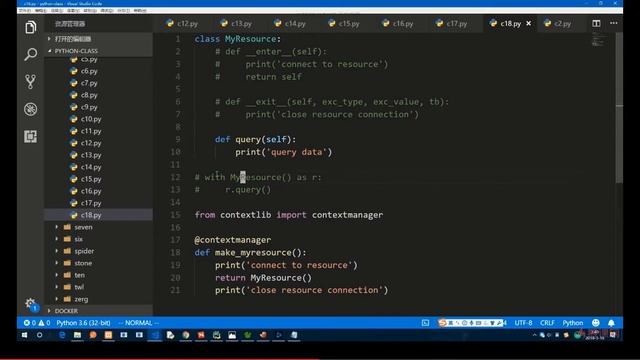This screenshot has height=360, width=640.
Task: Open c16.py in the file explorer
Action: coord(91,191)
